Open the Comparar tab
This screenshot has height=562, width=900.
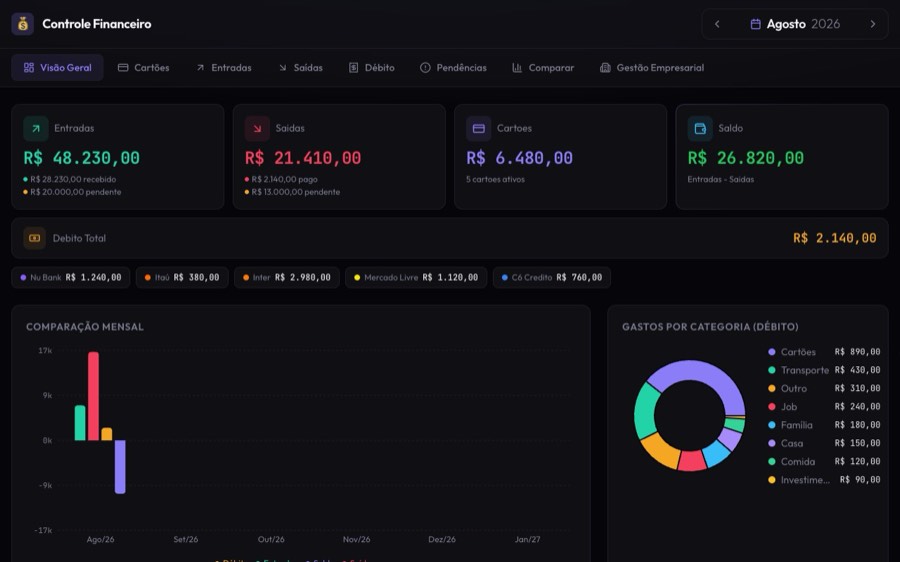(543, 68)
